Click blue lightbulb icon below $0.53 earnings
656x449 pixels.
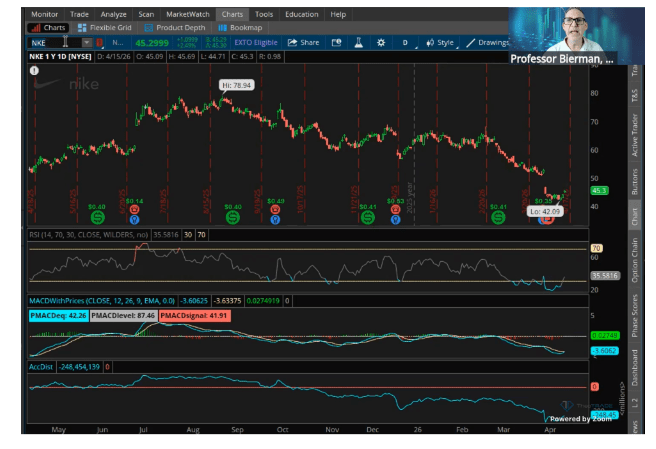[395, 219]
